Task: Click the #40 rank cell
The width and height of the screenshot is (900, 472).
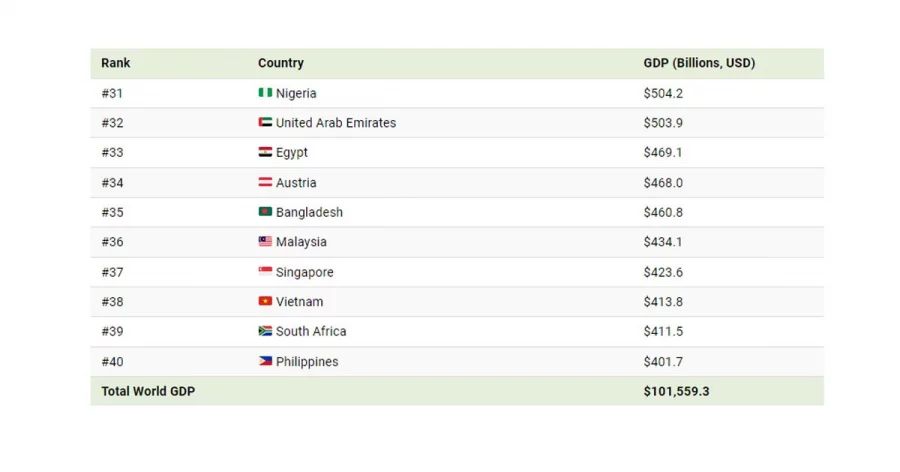Action: pyautogui.click(x=112, y=362)
